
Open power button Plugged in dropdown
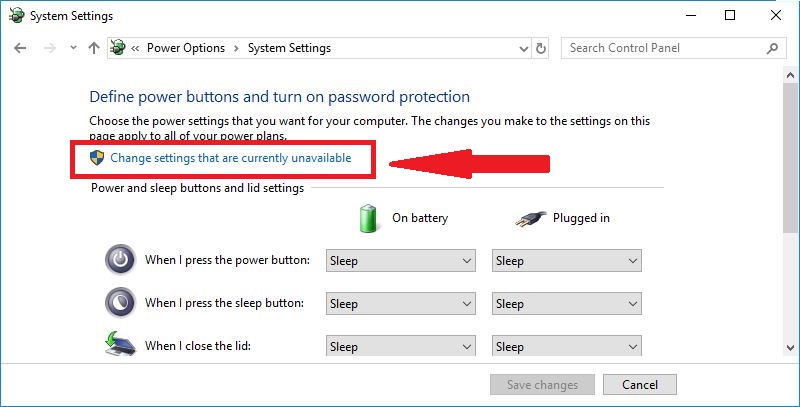coord(567,261)
